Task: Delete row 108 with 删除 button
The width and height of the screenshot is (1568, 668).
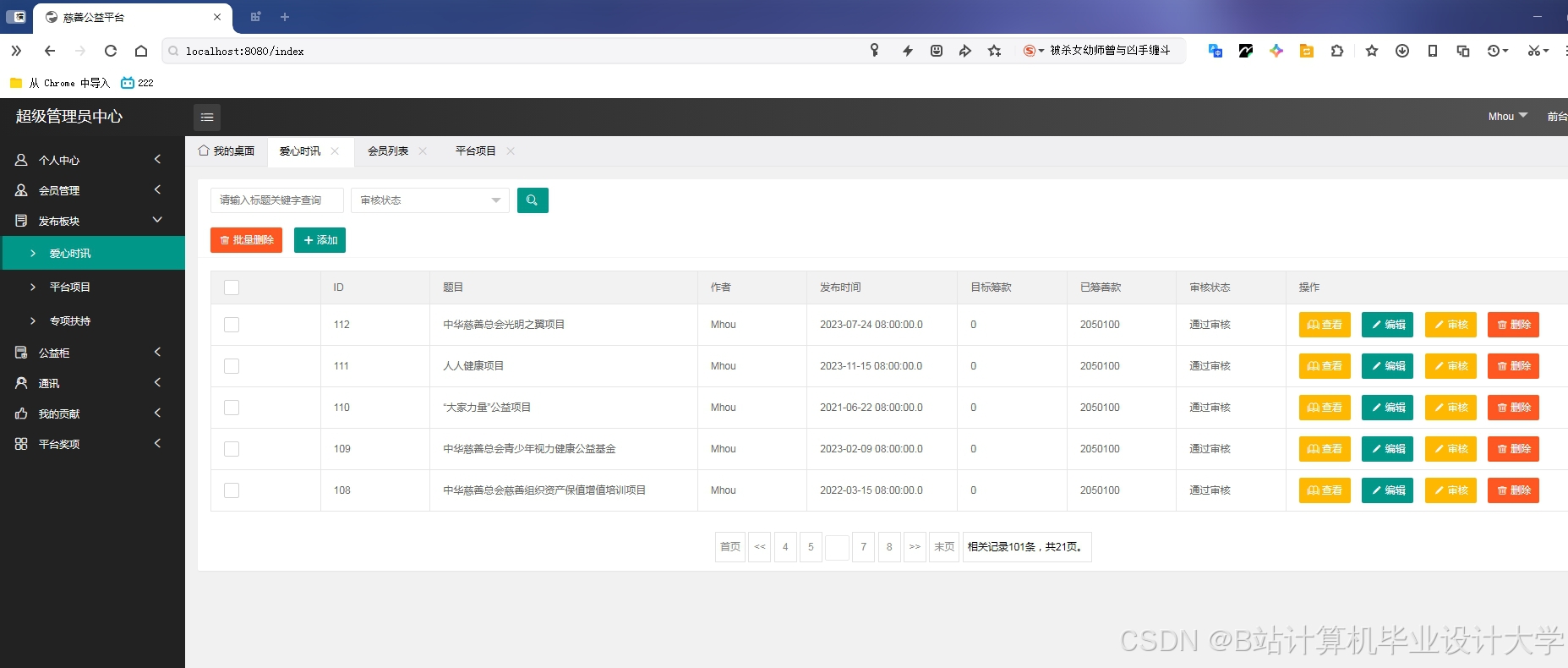Action: pos(1513,490)
